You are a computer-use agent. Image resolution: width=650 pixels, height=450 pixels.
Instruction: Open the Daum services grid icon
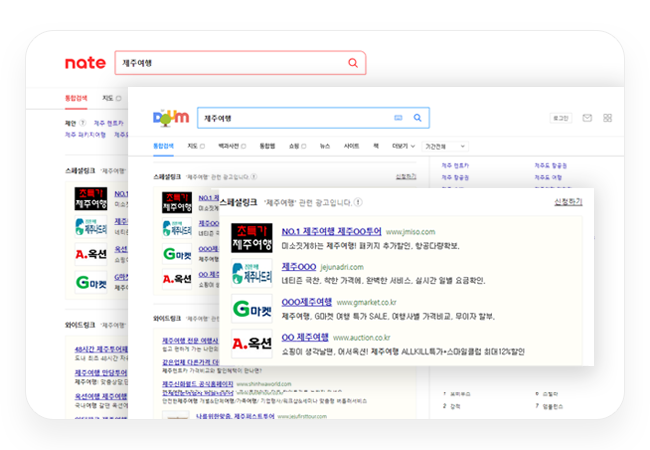tap(607, 118)
